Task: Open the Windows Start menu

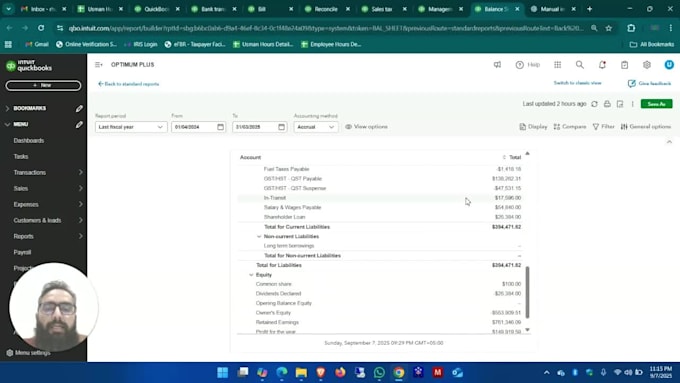Action: 222,372
